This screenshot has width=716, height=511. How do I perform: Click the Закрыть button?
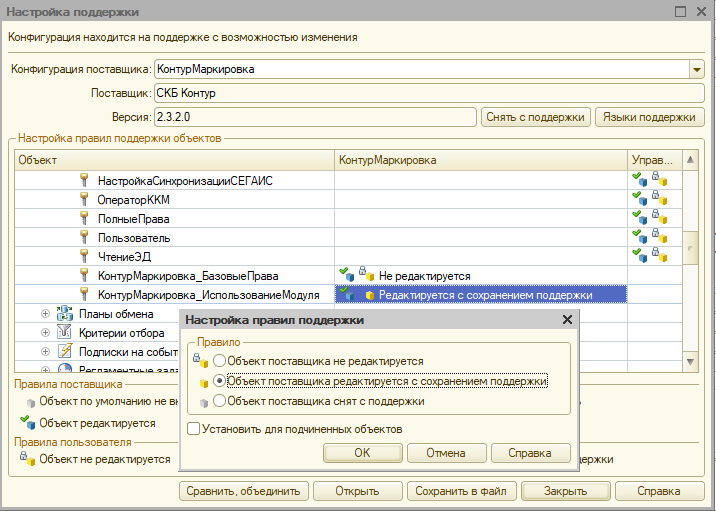pos(566,491)
